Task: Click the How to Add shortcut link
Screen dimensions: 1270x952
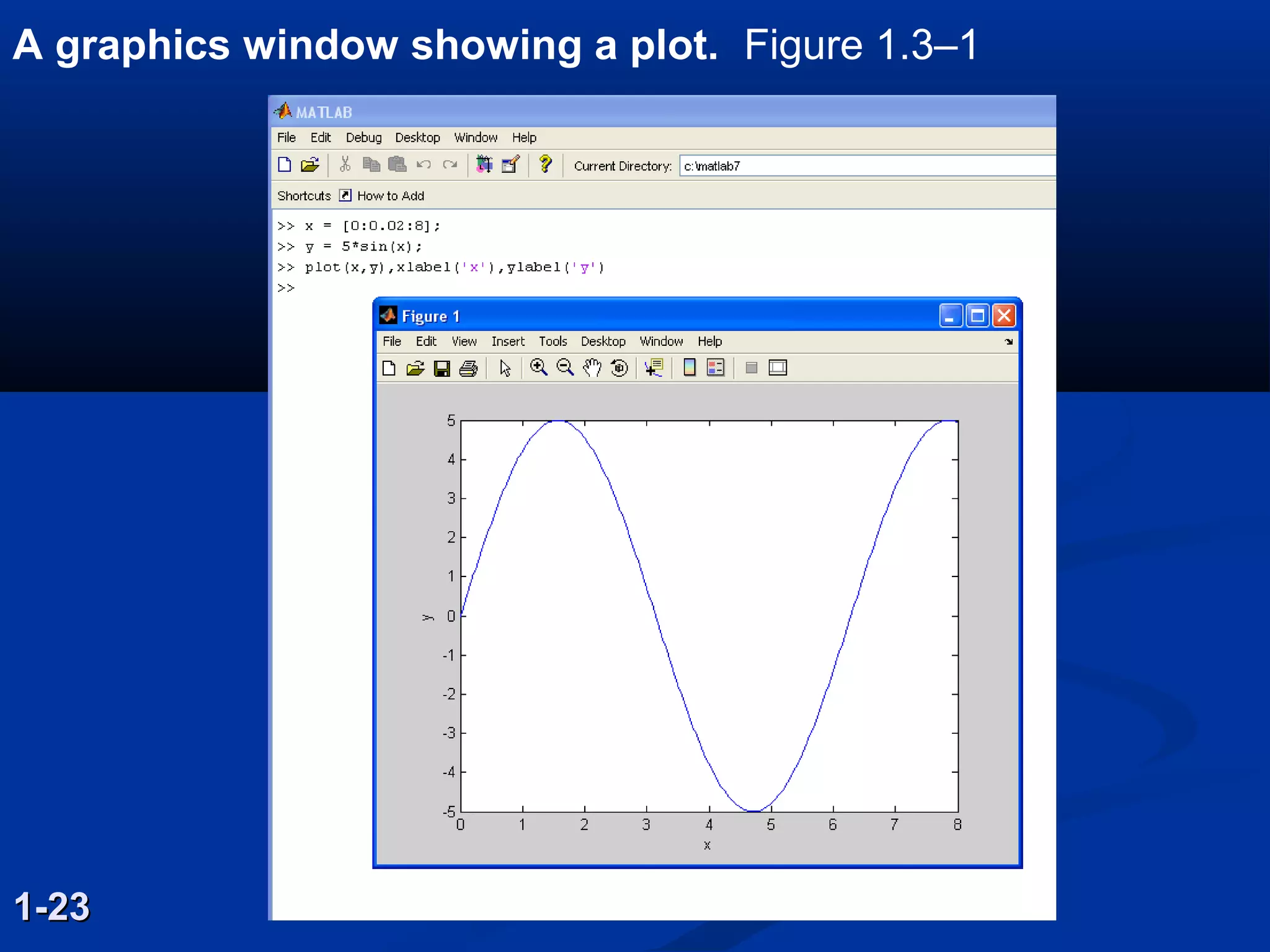Action: (391, 196)
